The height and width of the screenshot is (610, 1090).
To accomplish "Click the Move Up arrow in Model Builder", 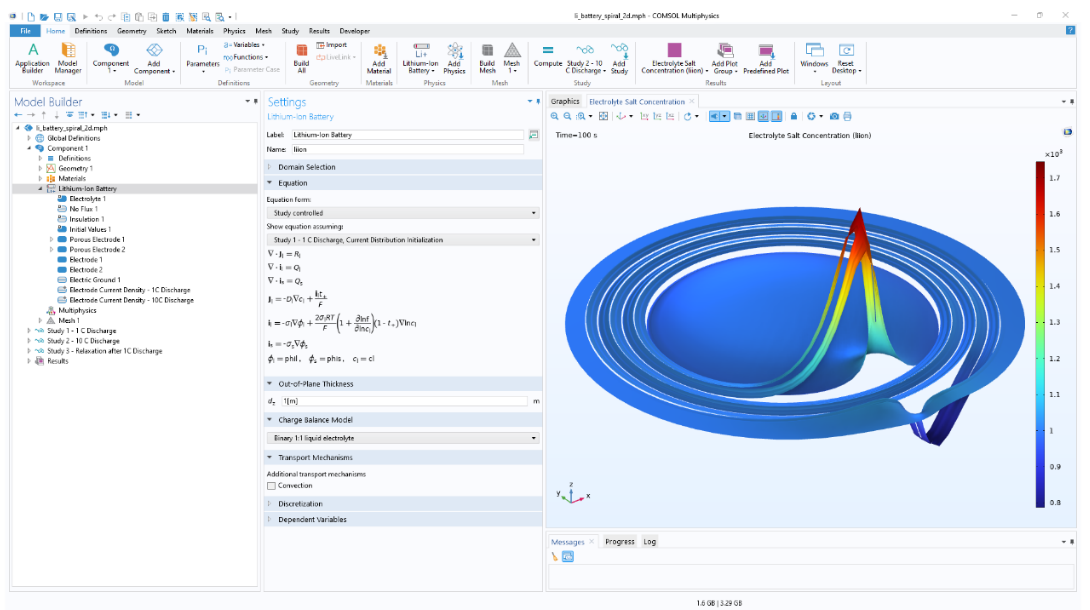I will 44,115.
